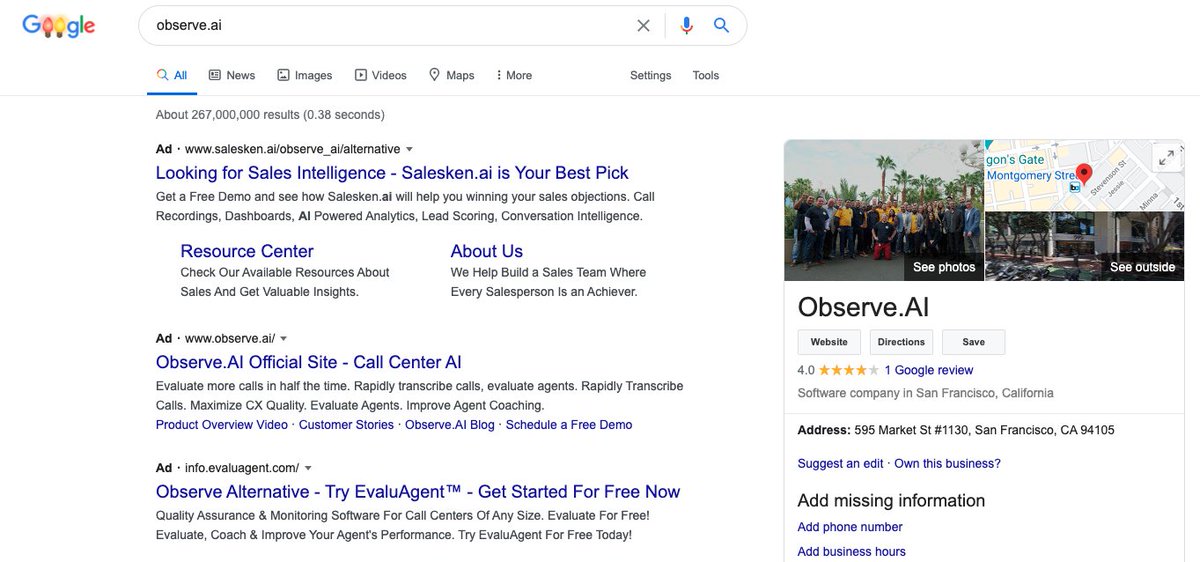Click the Observe.AI knowledge panel title
Screen dimensions: 1200x562
(863, 306)
